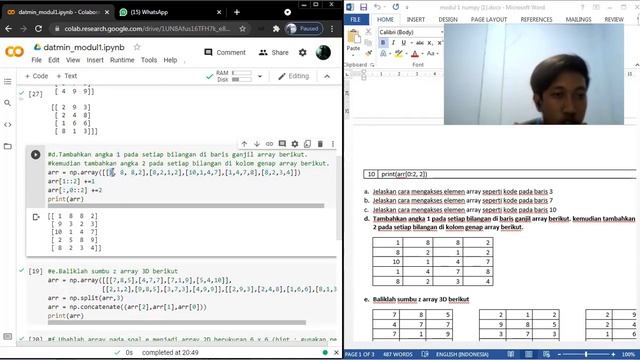Screen dimensions: 640x360
Task: Open the font color dropdown arrow
Action: (x=422, y=53)
